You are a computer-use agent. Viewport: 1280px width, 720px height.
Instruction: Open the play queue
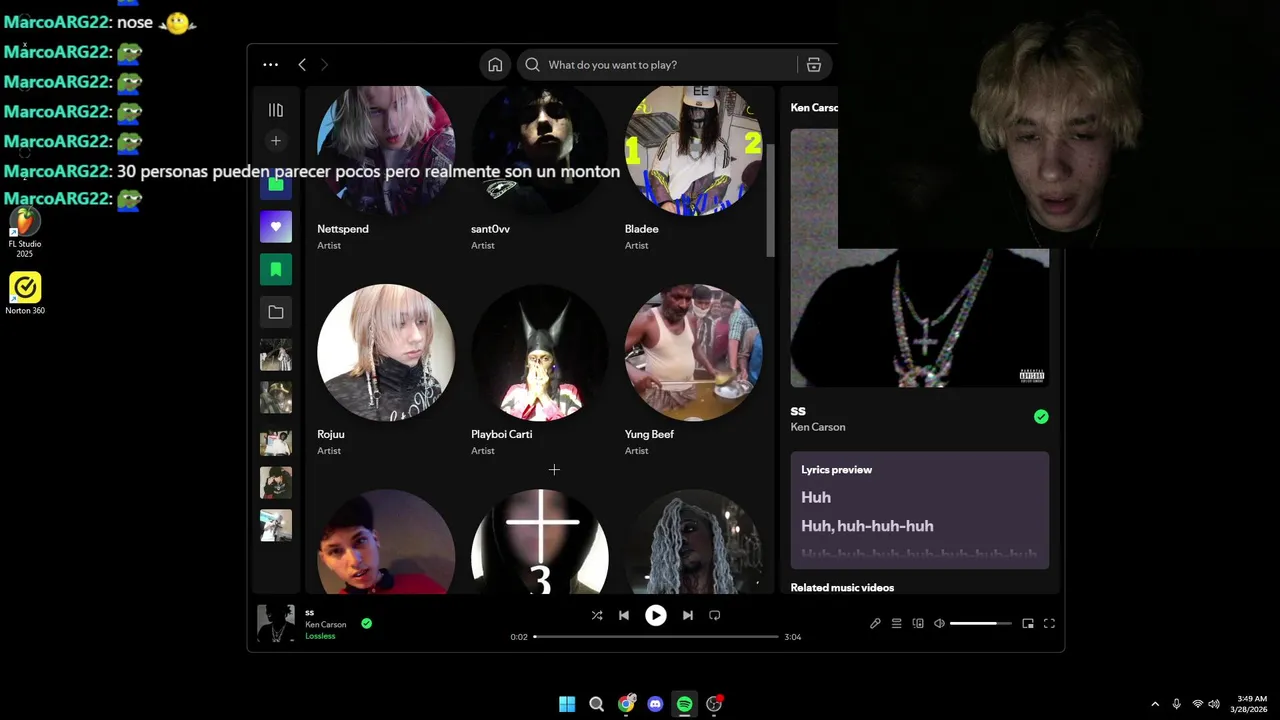pos(897,623)
